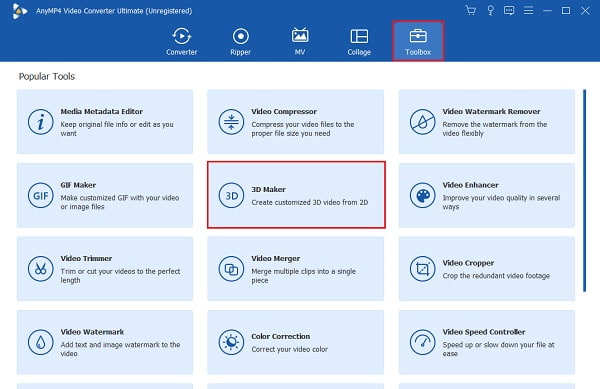
Task: Click 'Improve your video quality' description
Action: pyautogui.click(x=501, y=202)
